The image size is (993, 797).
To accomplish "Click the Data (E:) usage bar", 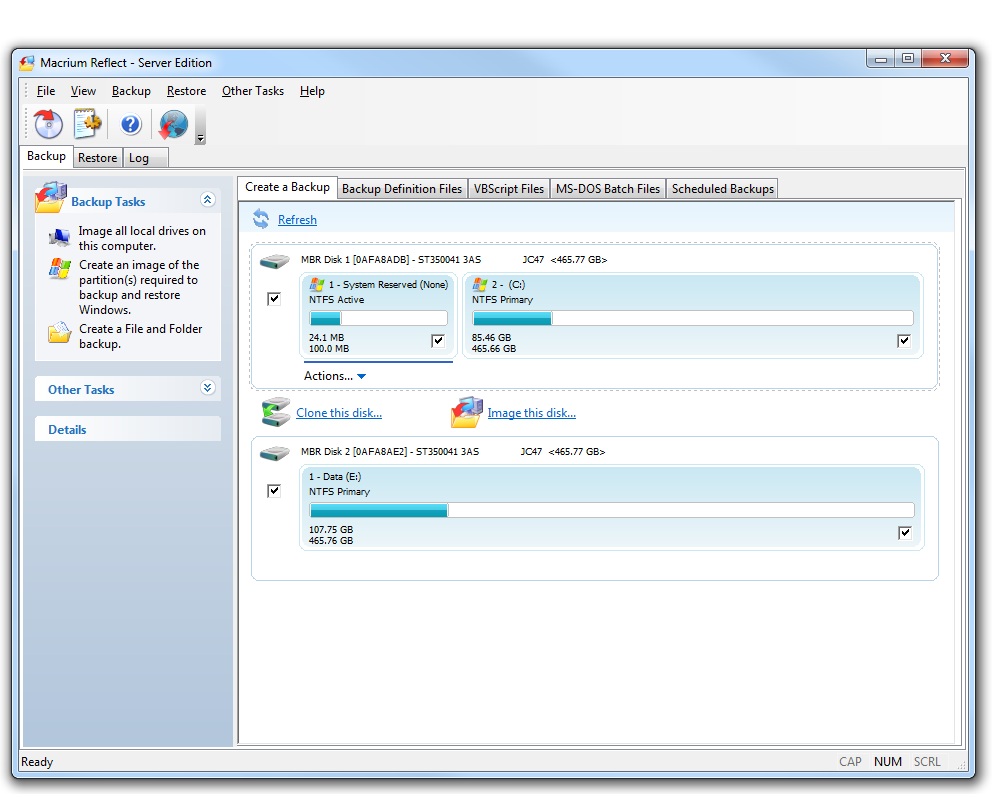I will [x=612, y=510].
